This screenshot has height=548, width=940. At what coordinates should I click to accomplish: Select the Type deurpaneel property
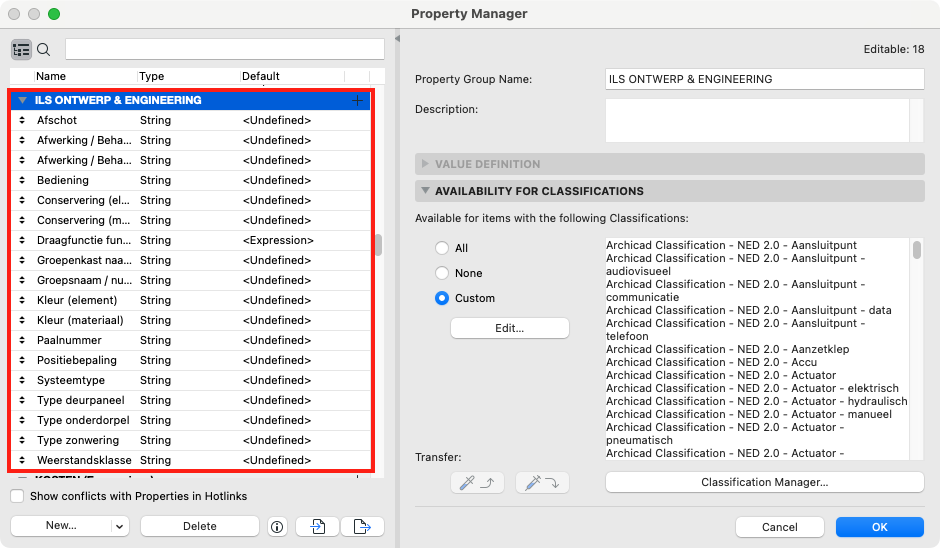click(191, 400)
